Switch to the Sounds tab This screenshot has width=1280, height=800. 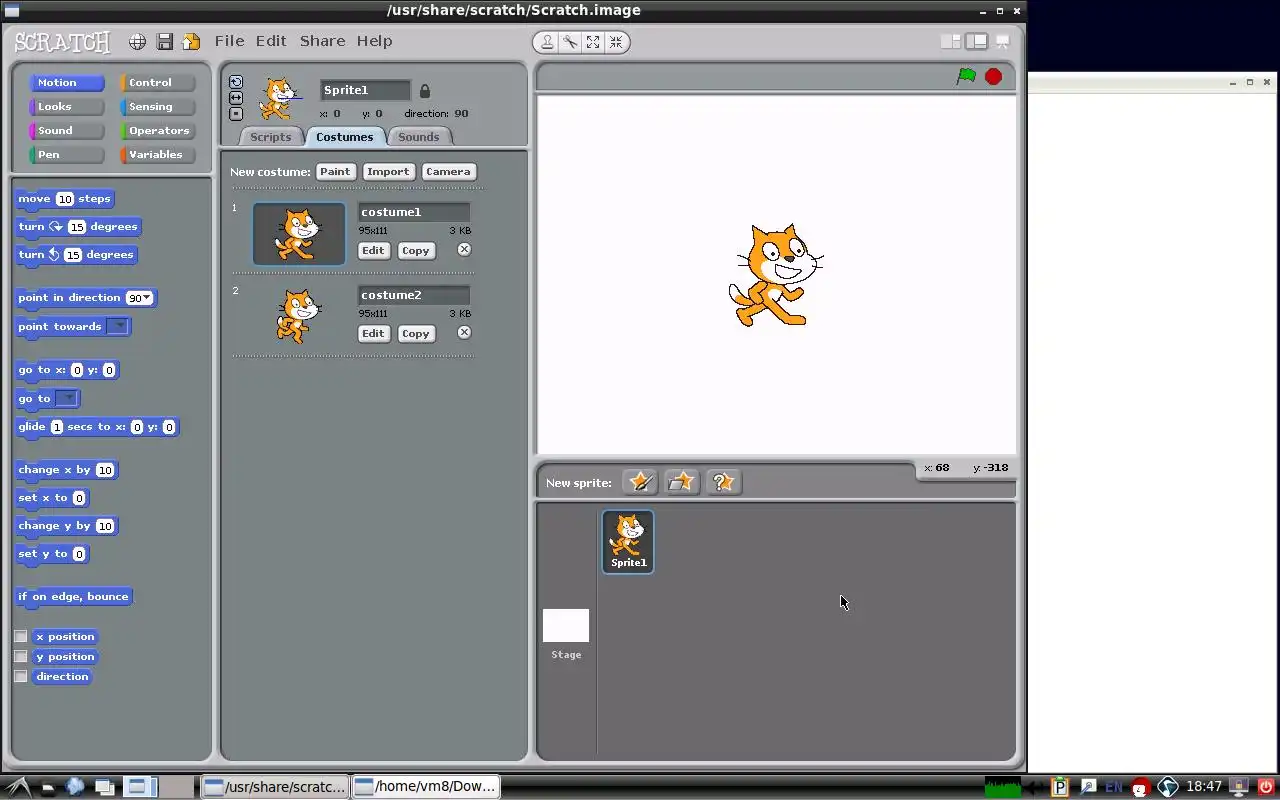point(418,137)
